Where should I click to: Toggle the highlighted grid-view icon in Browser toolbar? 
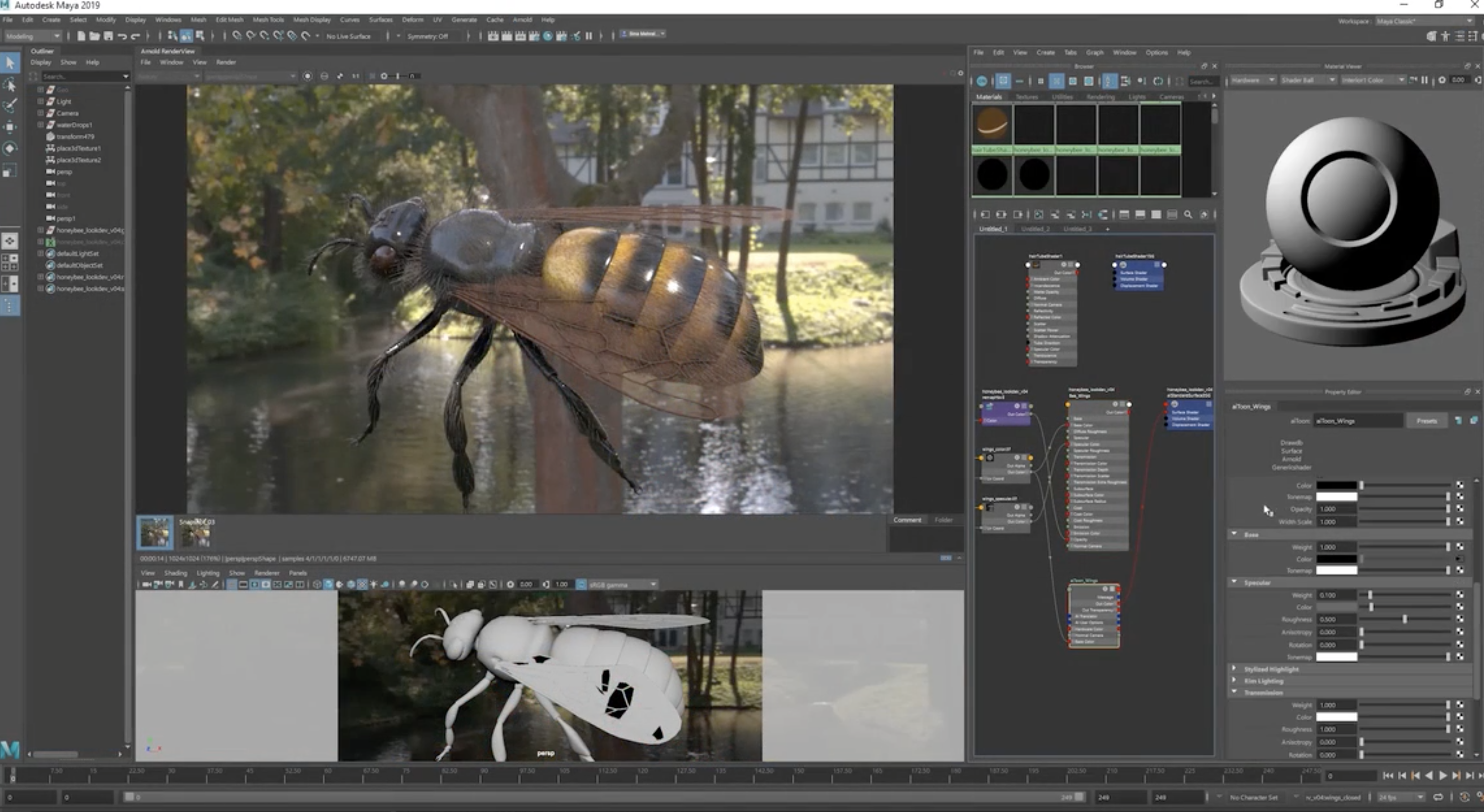point(1056,81)
